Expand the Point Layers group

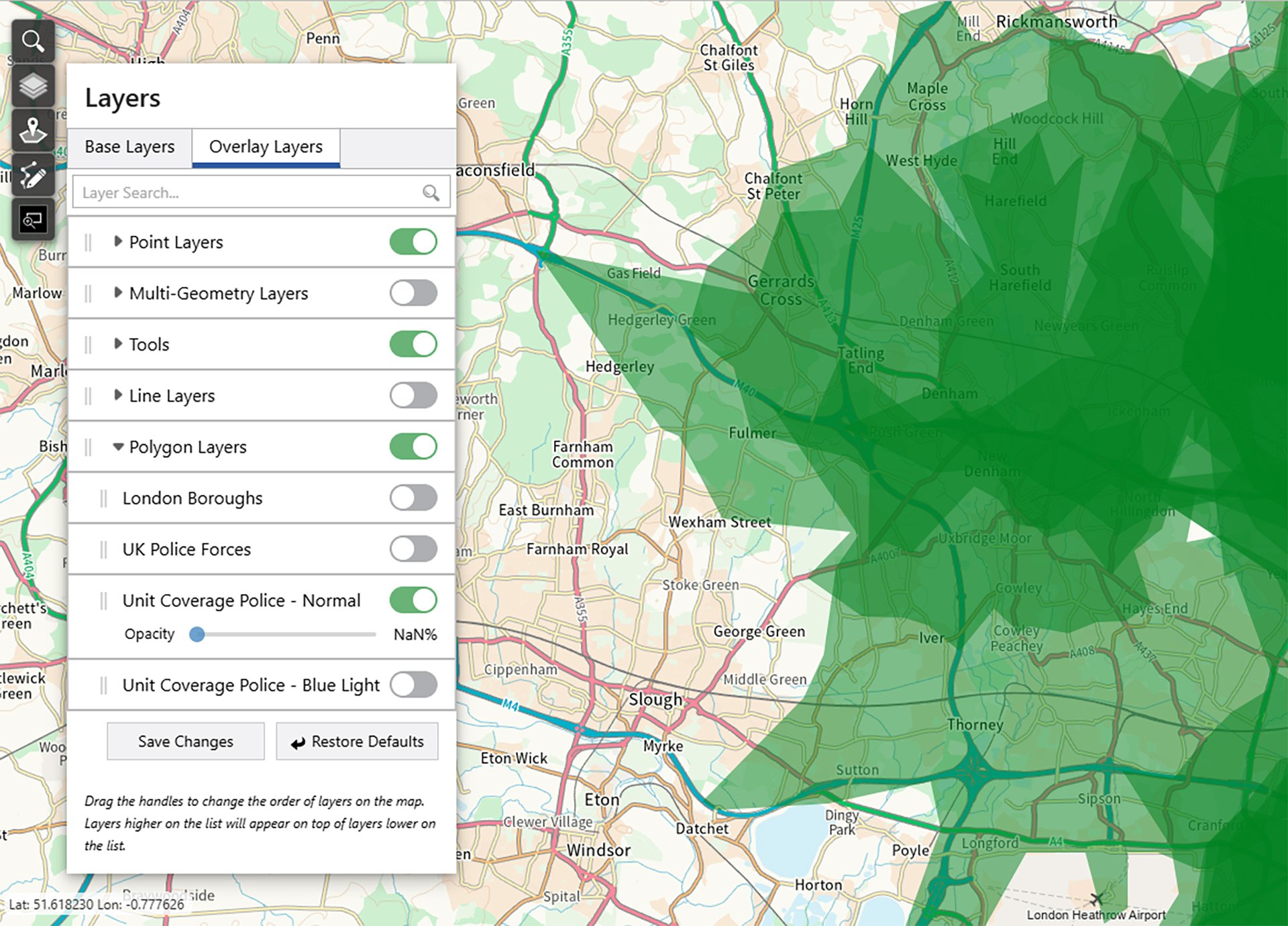click(118, 241)
